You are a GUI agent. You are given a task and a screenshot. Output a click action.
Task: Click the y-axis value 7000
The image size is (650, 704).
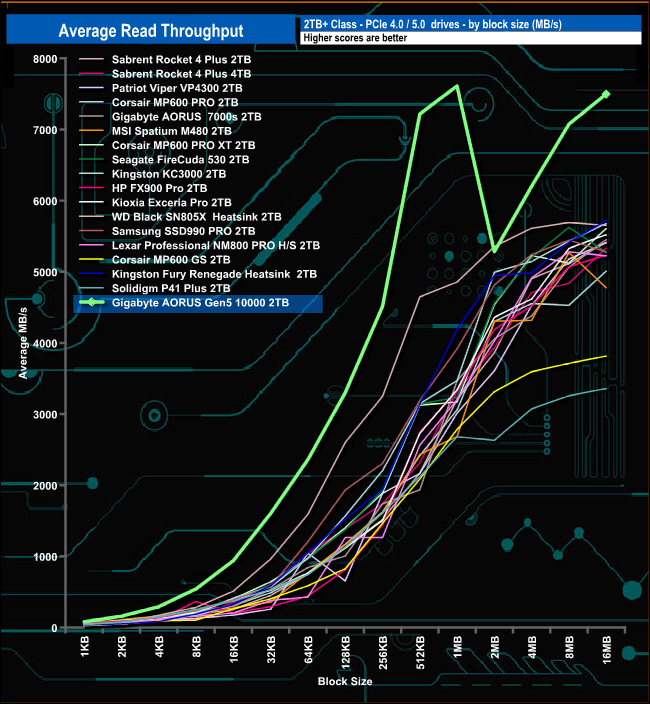[45, 131]
